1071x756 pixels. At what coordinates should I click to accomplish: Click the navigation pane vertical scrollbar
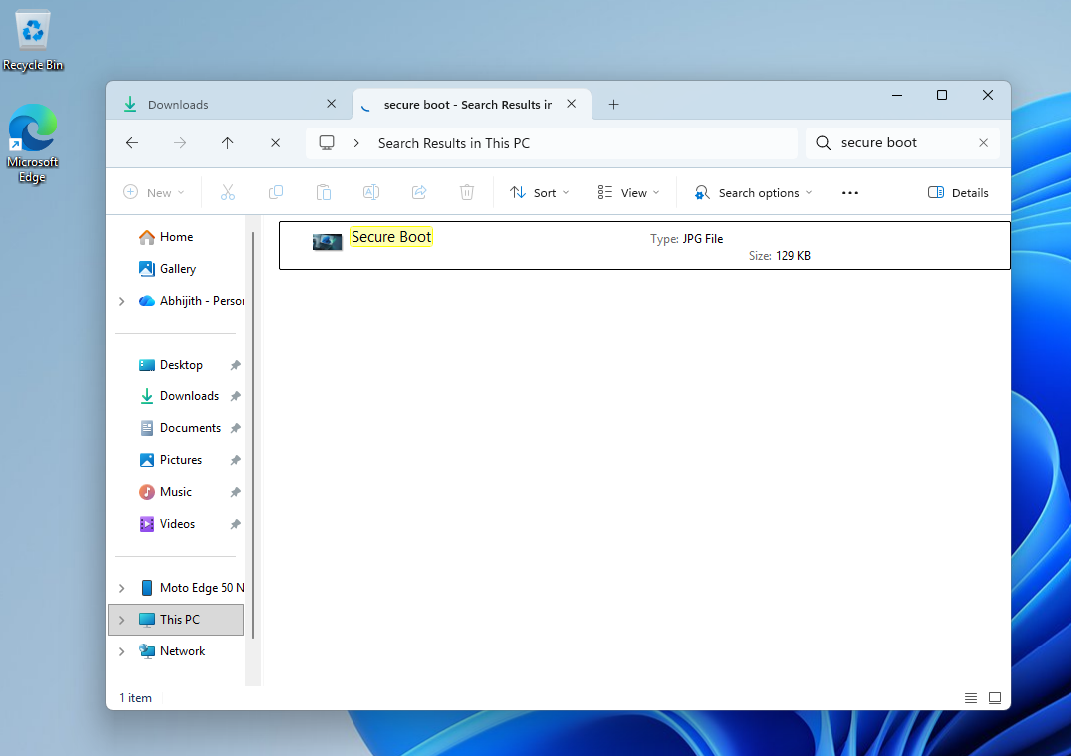[253, 437]
